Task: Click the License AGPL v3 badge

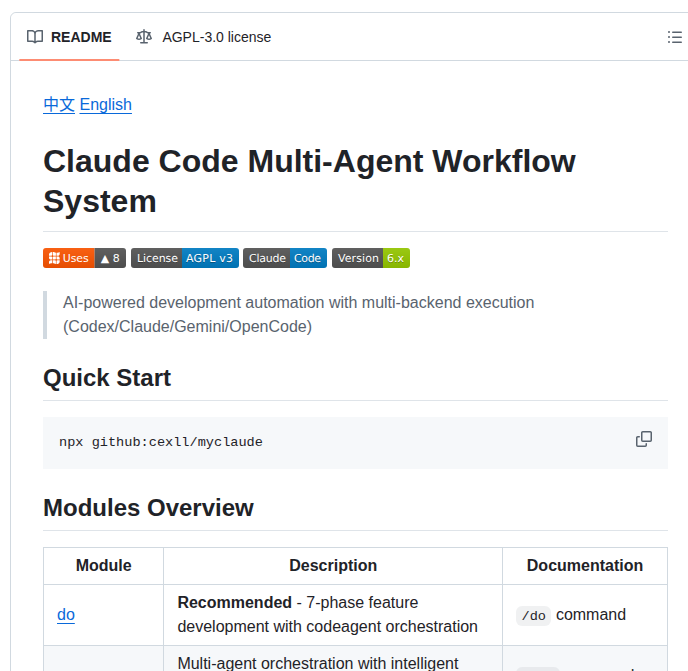Action: pos(185,258)
